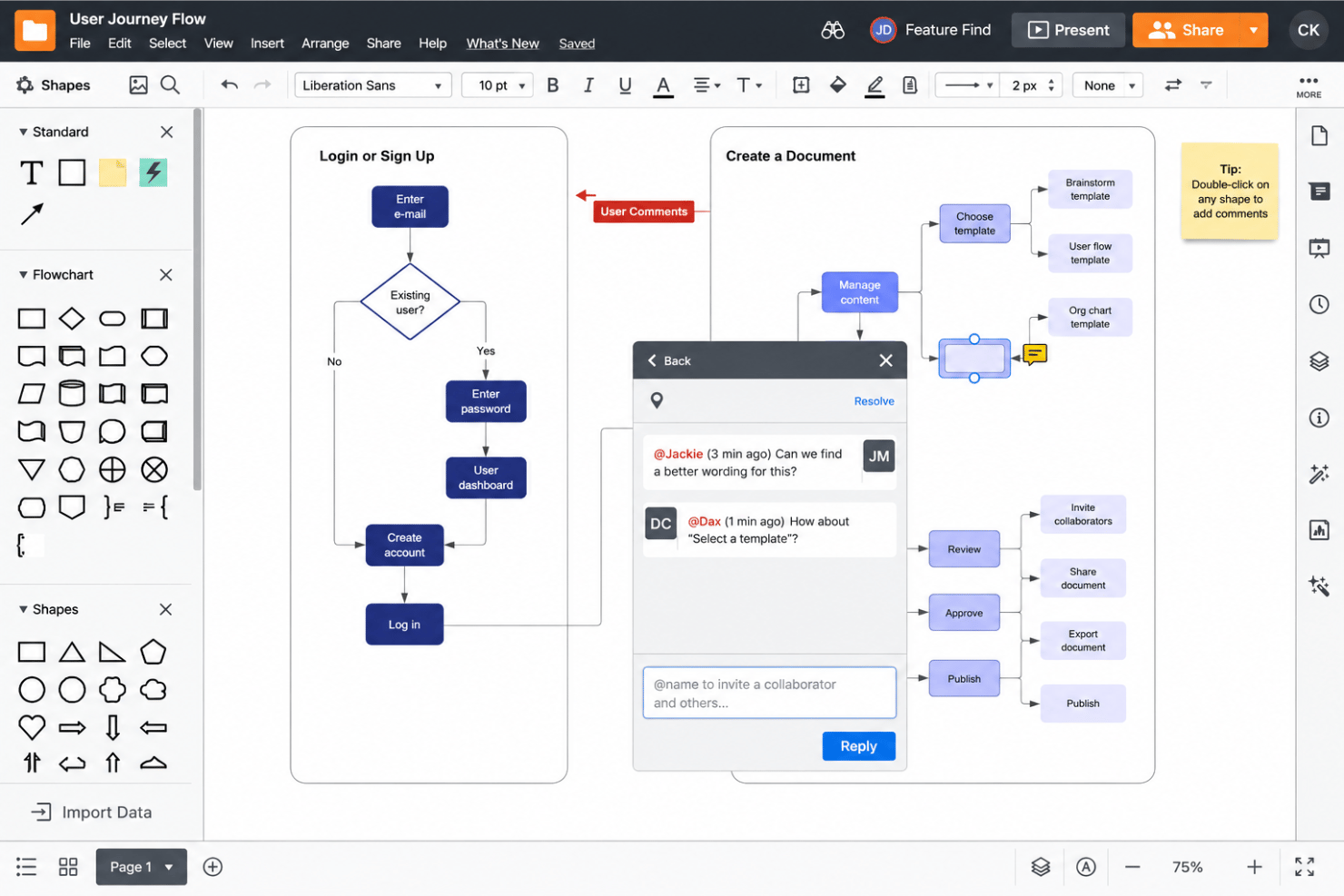Toggle italic text formatting
Screen dimensions: 1344x896
click(x=588, y=85)
